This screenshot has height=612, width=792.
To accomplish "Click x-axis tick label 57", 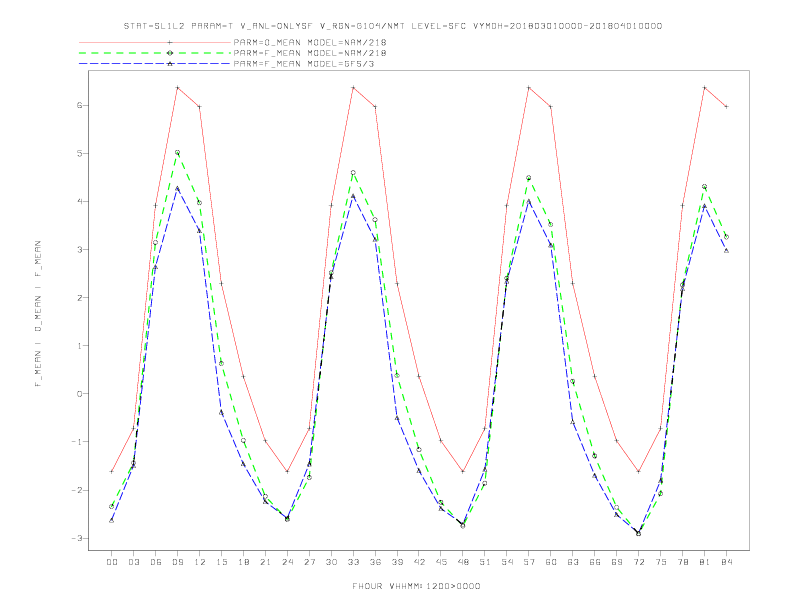I will pos(529,562).
